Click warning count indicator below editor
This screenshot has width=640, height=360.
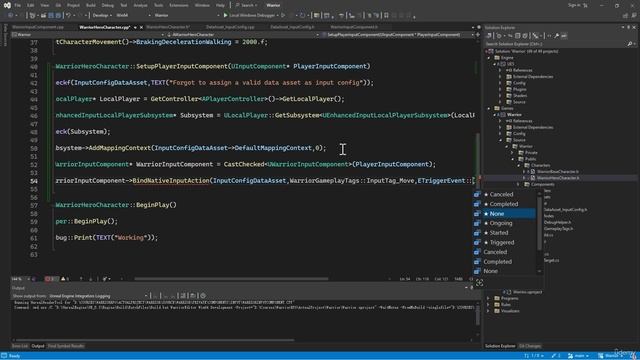point(65,279)
